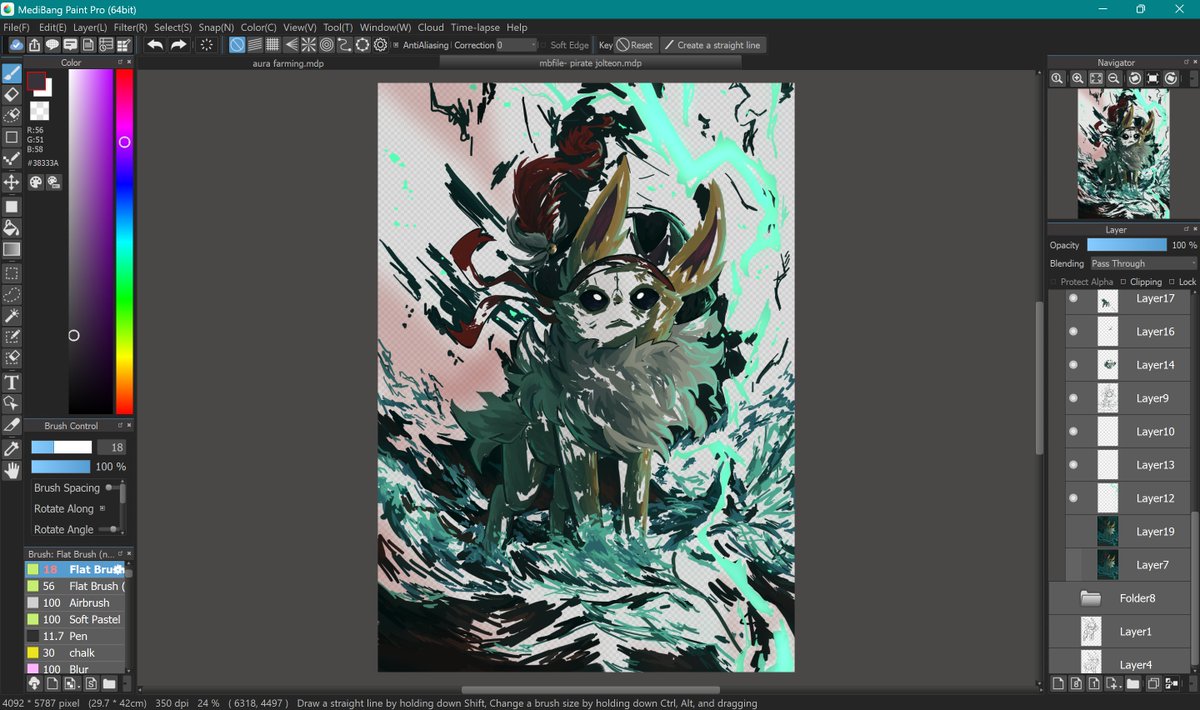
Task: Select the chalk brush
Action: point(76,653)
